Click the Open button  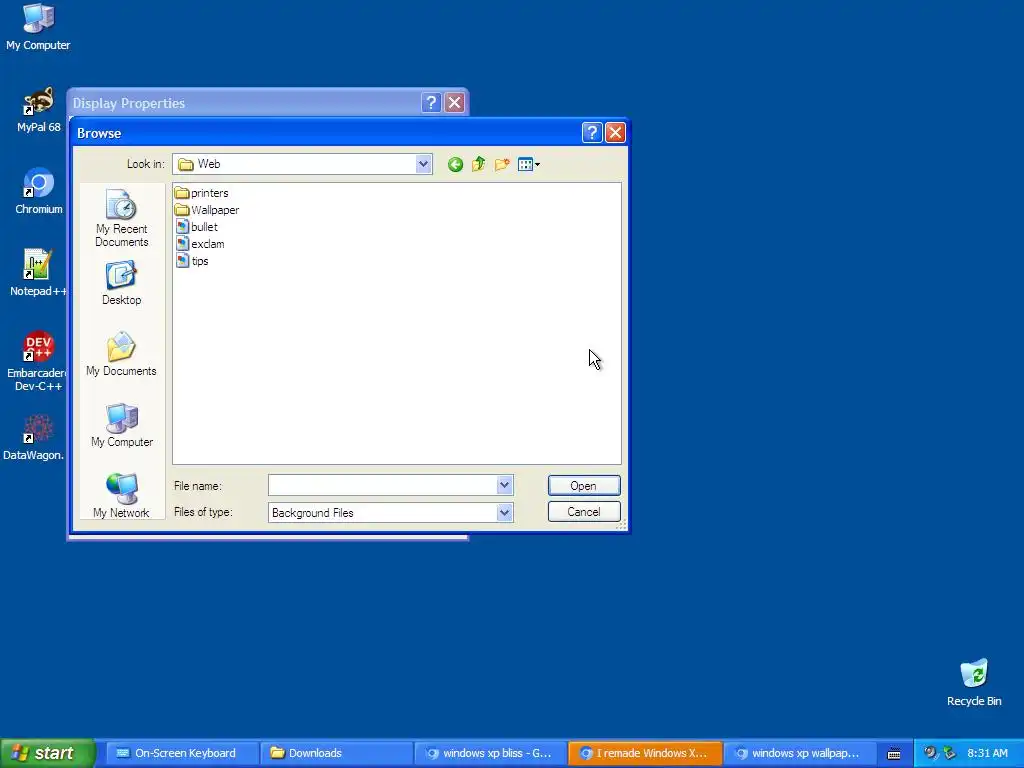[584, 486]
